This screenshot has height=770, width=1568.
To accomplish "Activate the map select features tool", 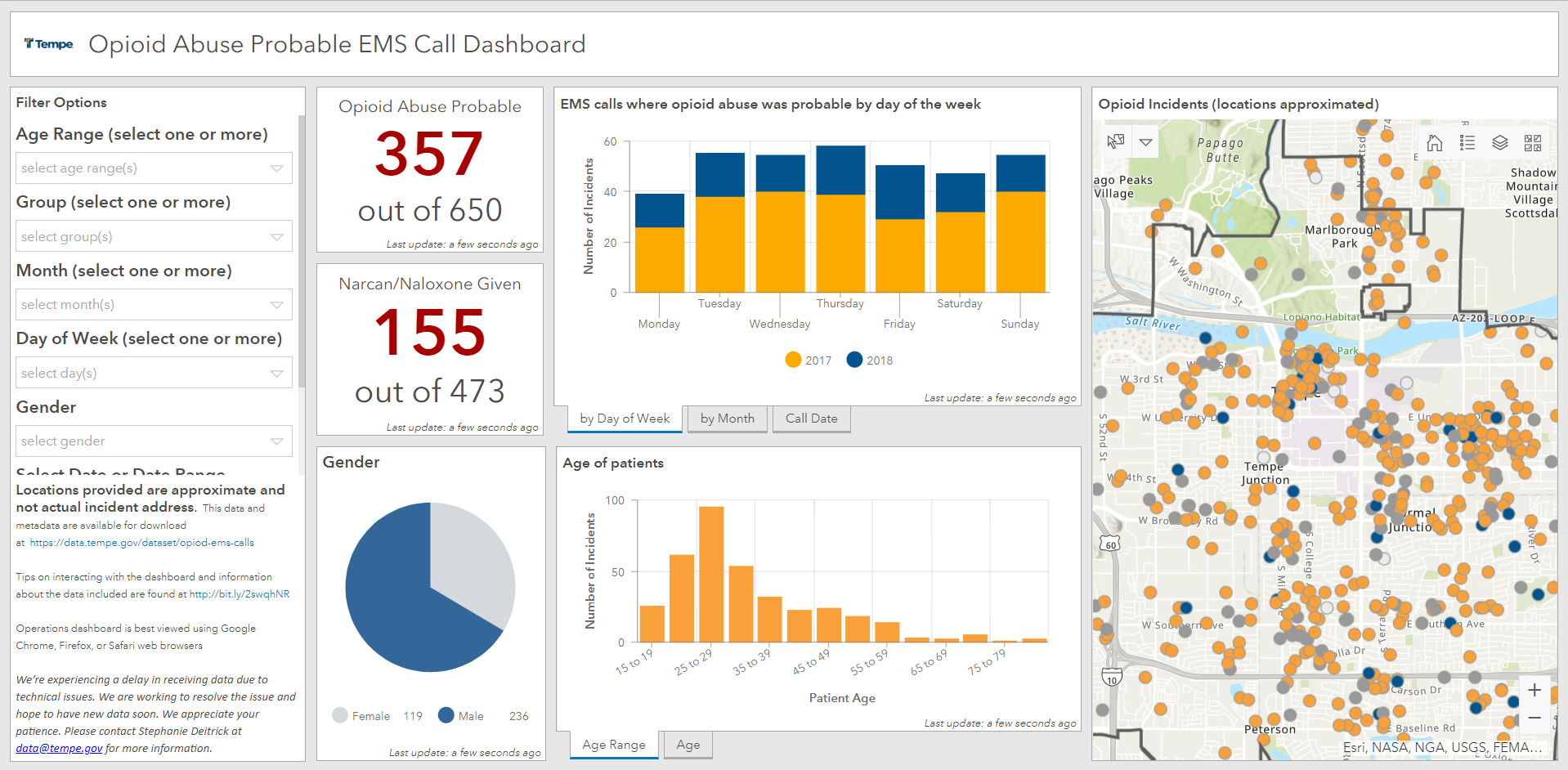I will pos(1115,141).
